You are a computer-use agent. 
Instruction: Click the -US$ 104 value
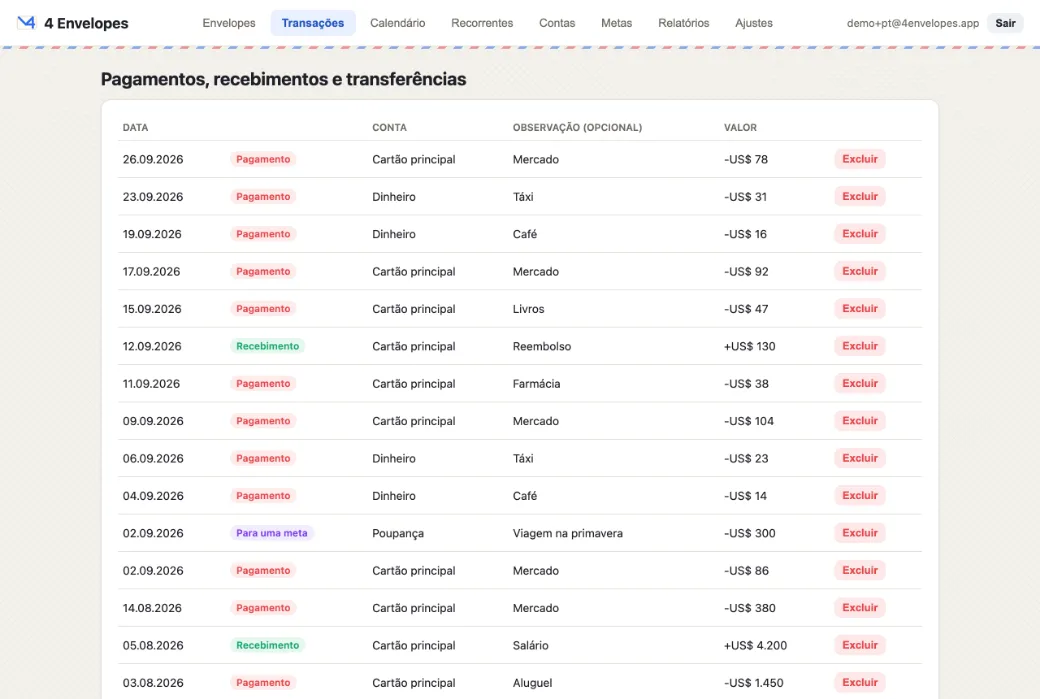click(x=749, y=421)
